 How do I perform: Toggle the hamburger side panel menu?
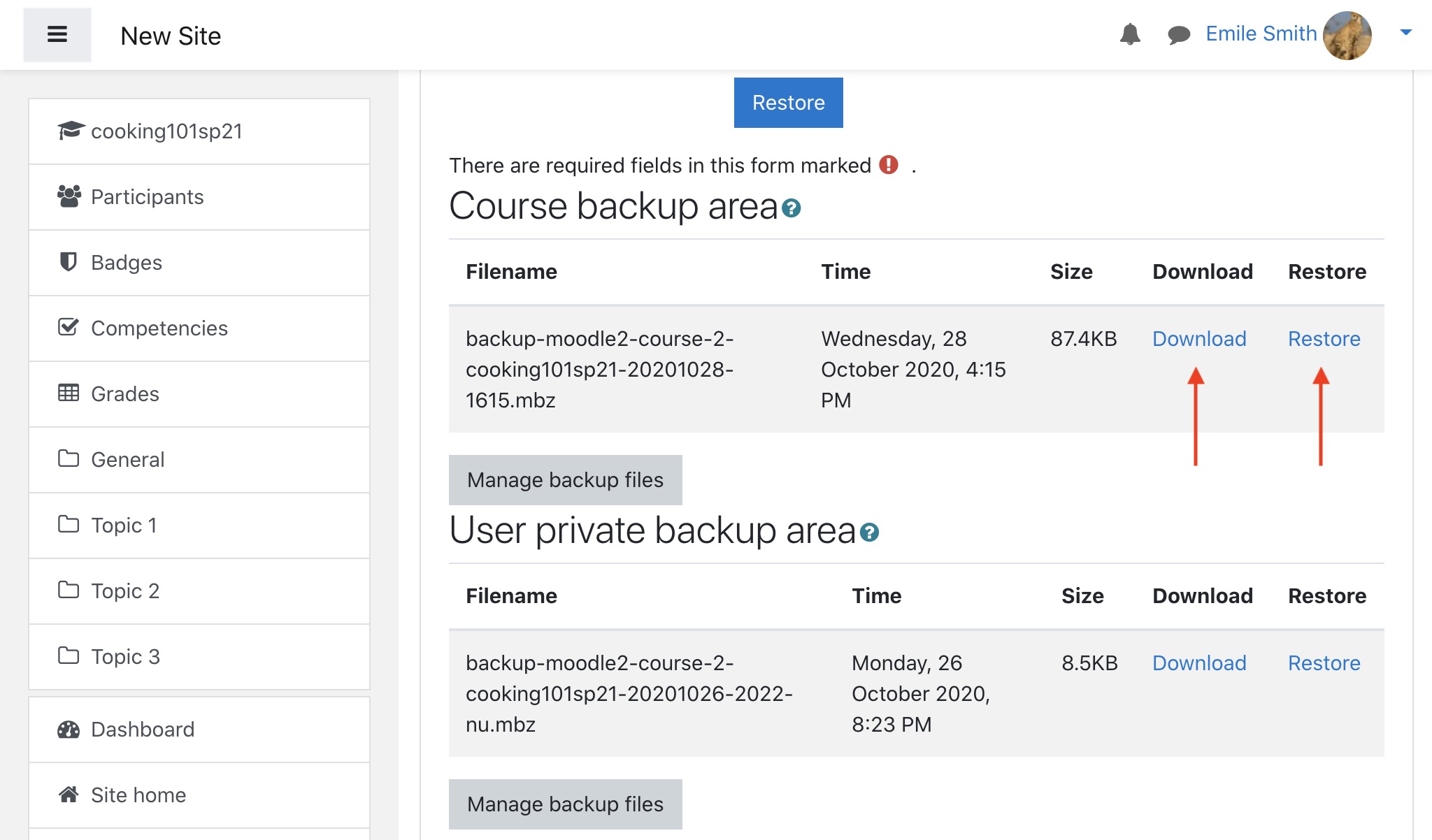[57, 34]
